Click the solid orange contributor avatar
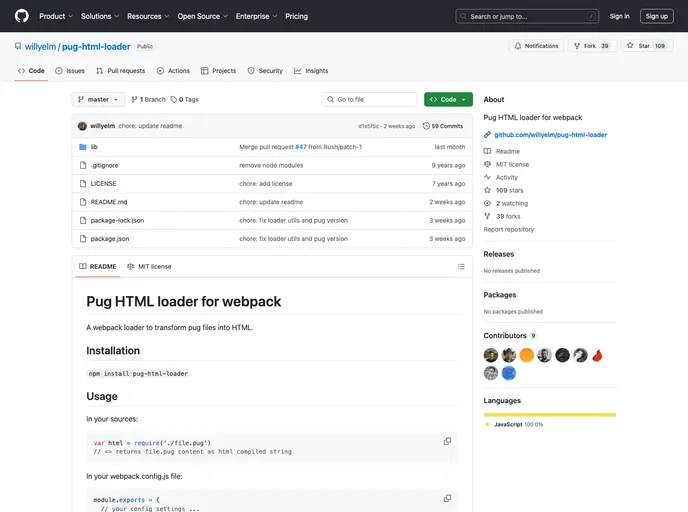Viewport: 688px width, 512px height. 527,355
